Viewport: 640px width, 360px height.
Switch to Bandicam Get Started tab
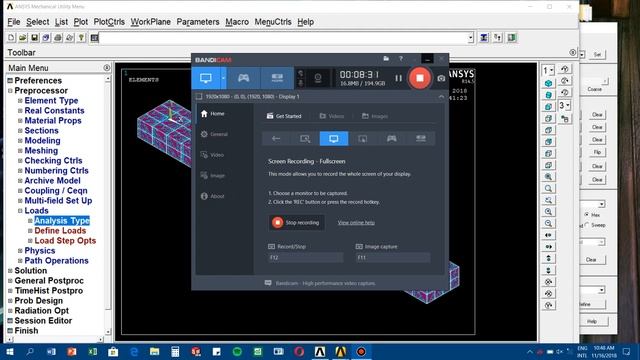tap(284, 116)
